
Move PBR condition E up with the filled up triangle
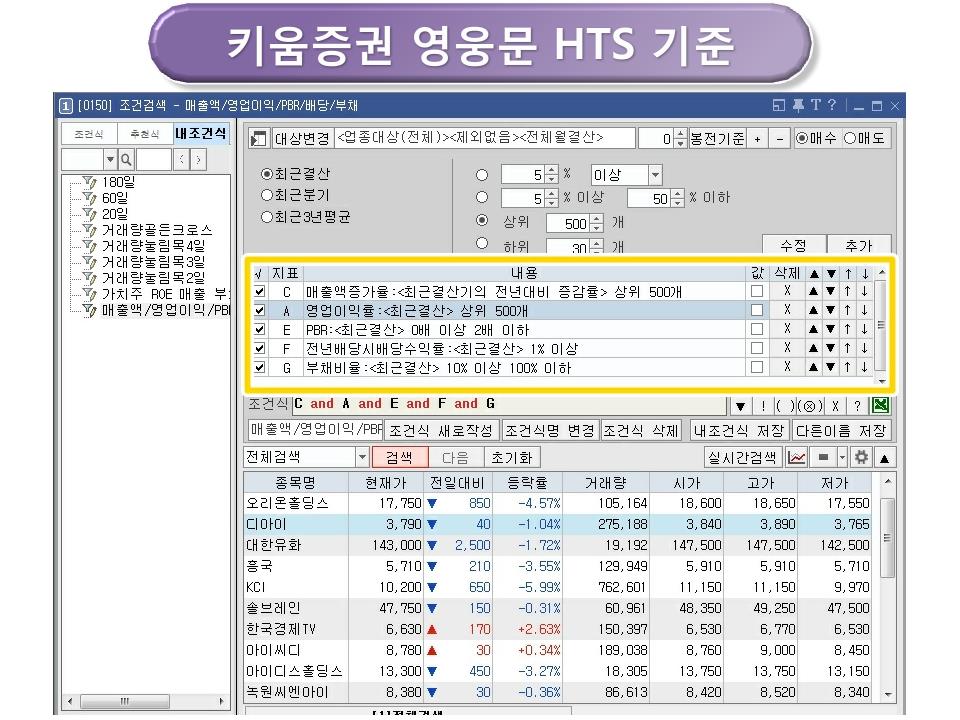pos(813,329)
